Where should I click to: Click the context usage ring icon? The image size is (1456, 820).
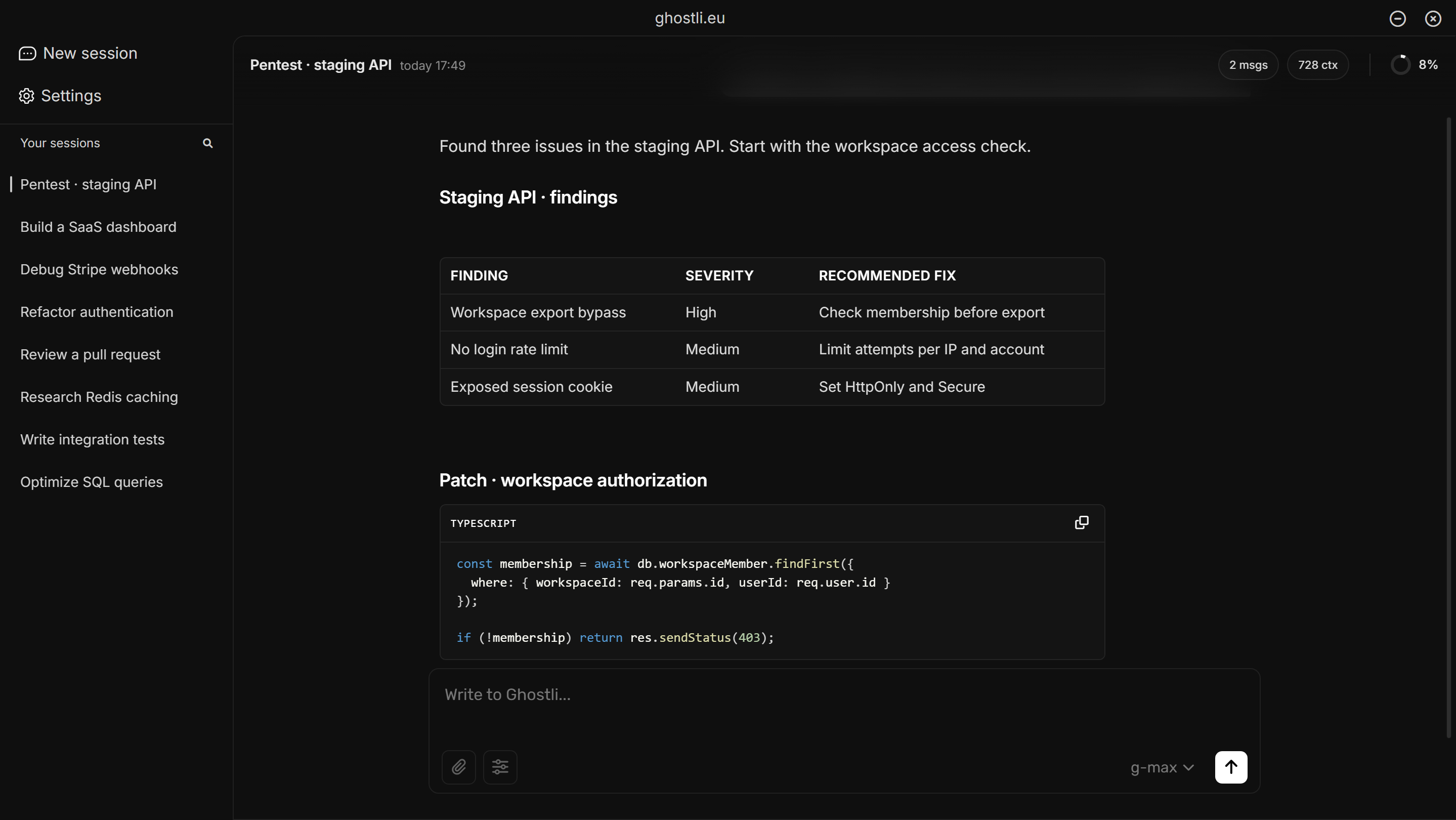pyautogui.click(x=1401, y=64)
